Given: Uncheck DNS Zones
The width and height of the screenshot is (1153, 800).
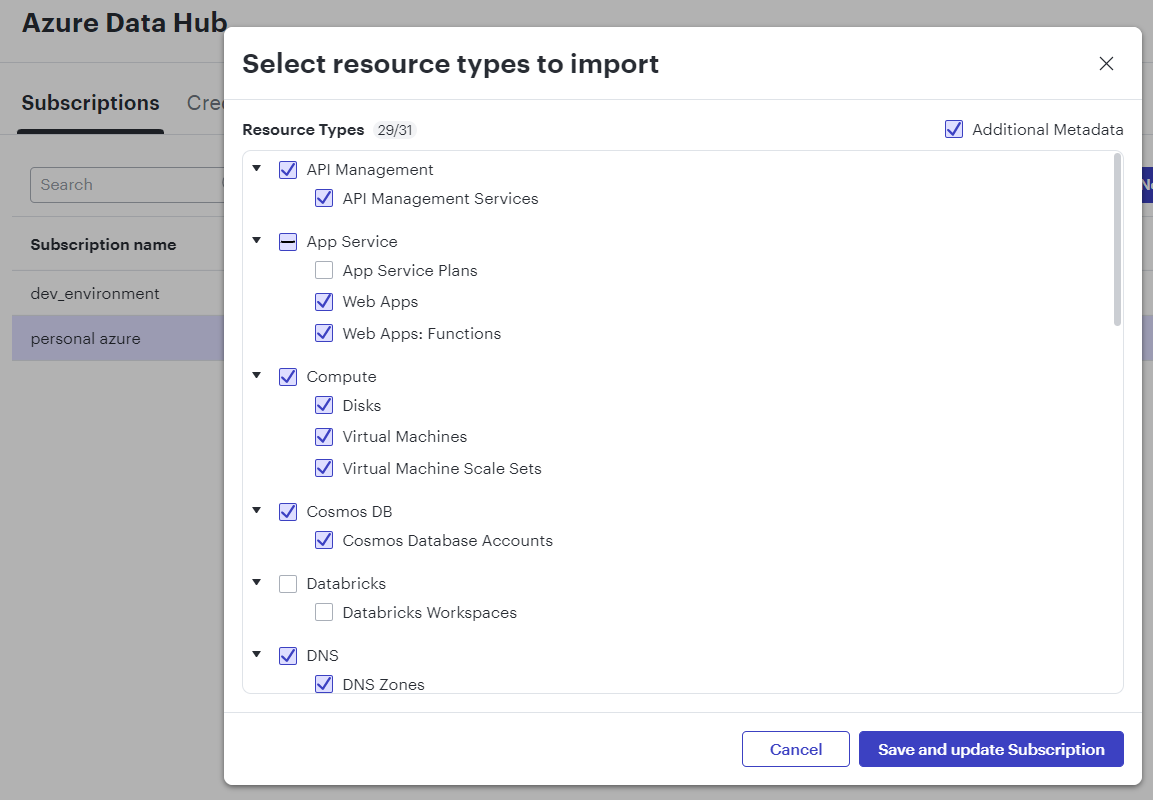Looking at the screenshot, I should [324, 685].
